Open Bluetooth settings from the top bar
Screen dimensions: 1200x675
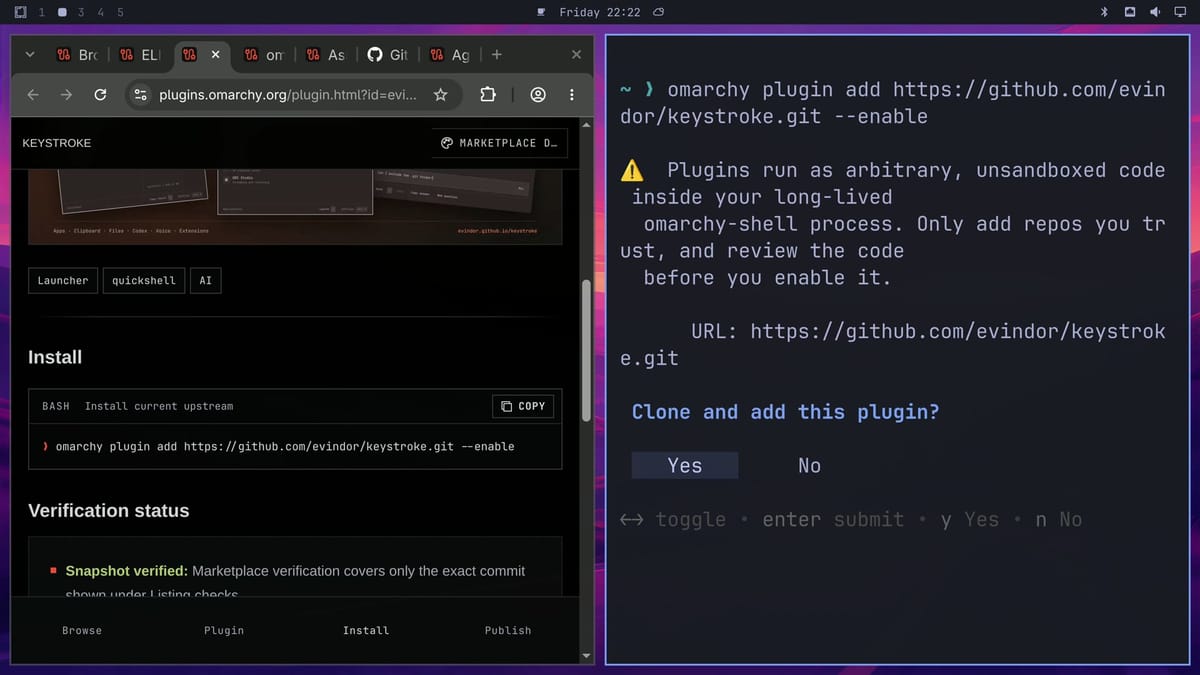[1105, 12]
